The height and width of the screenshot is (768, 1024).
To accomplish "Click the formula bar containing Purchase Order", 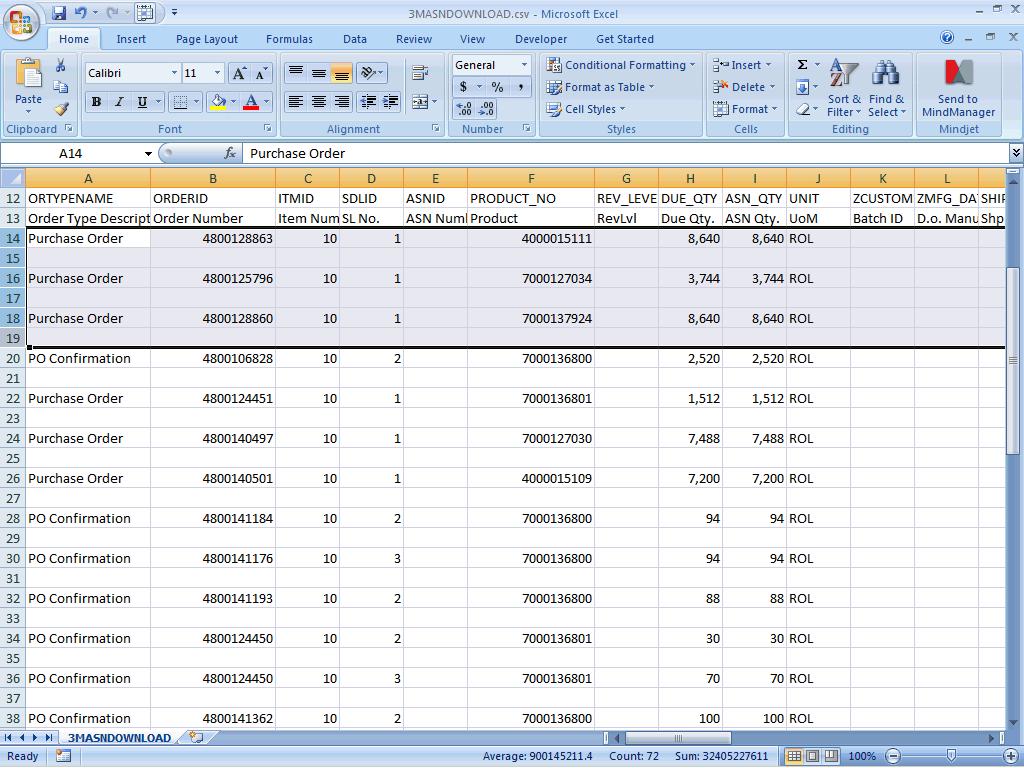I will tap(627, 153).
